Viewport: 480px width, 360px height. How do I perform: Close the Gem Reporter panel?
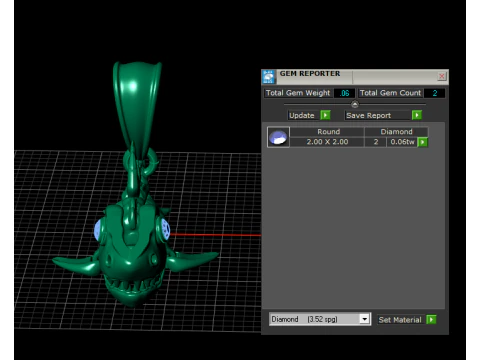coord(442,76)
